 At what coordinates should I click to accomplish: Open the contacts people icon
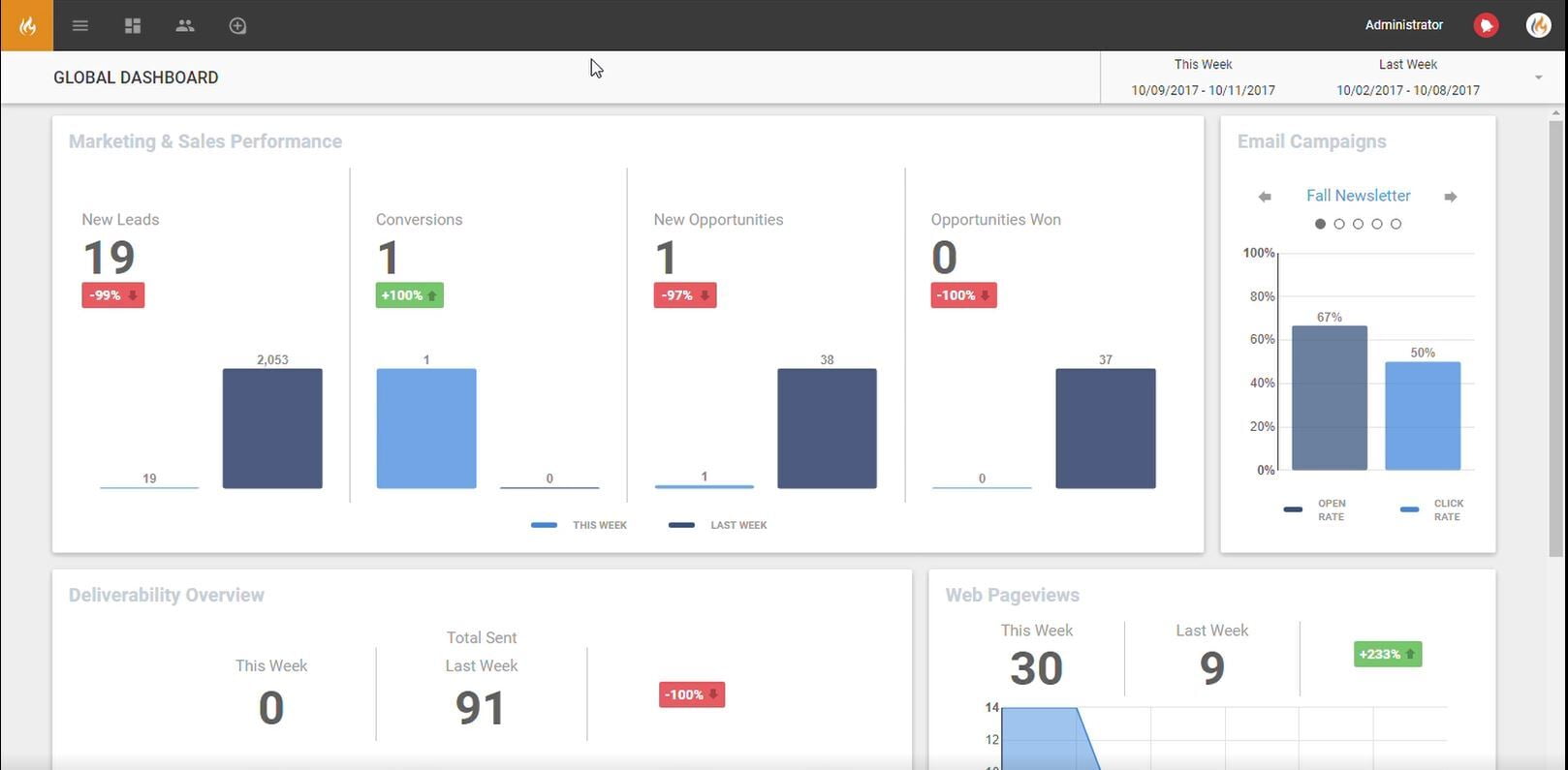185,26
